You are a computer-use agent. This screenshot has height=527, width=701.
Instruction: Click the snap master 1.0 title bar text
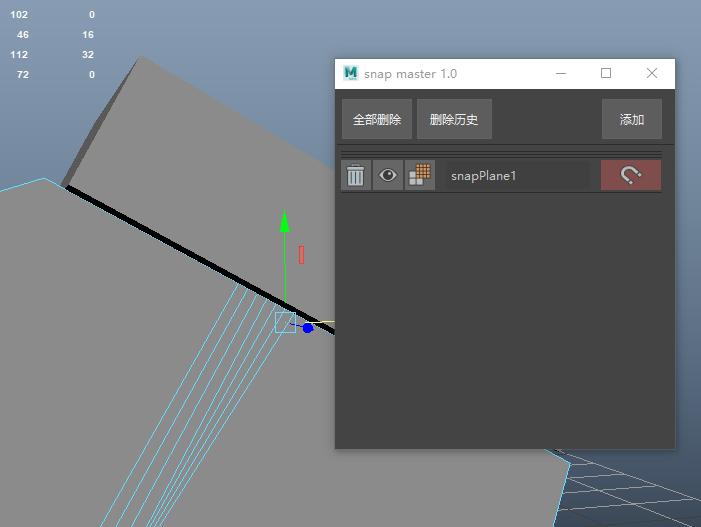pyautogui.click(x=411, y=74)
